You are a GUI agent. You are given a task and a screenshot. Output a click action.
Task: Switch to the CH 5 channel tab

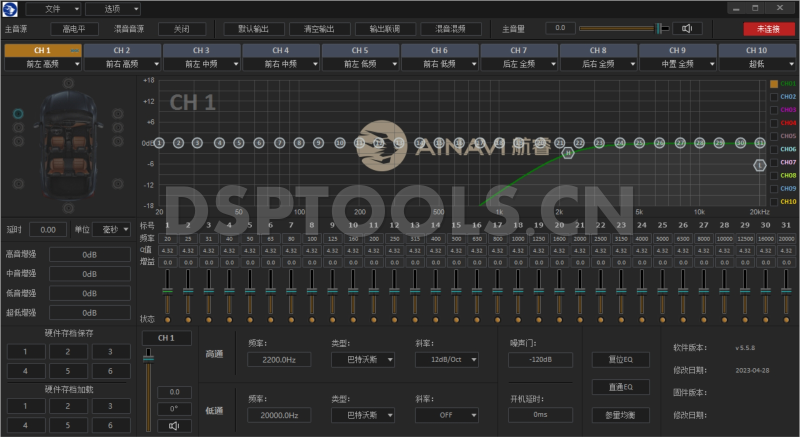pos(360,49)
